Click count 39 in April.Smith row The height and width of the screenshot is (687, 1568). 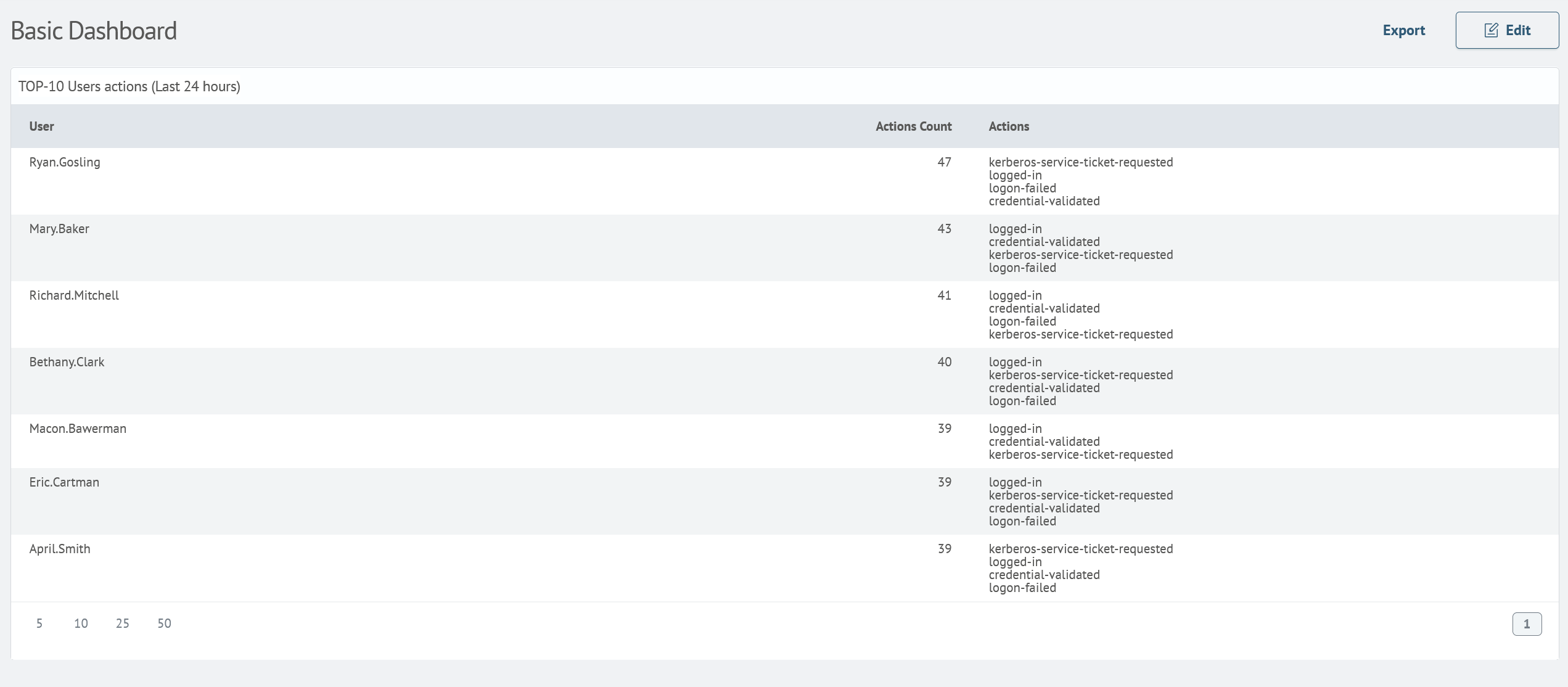point(945,549)
